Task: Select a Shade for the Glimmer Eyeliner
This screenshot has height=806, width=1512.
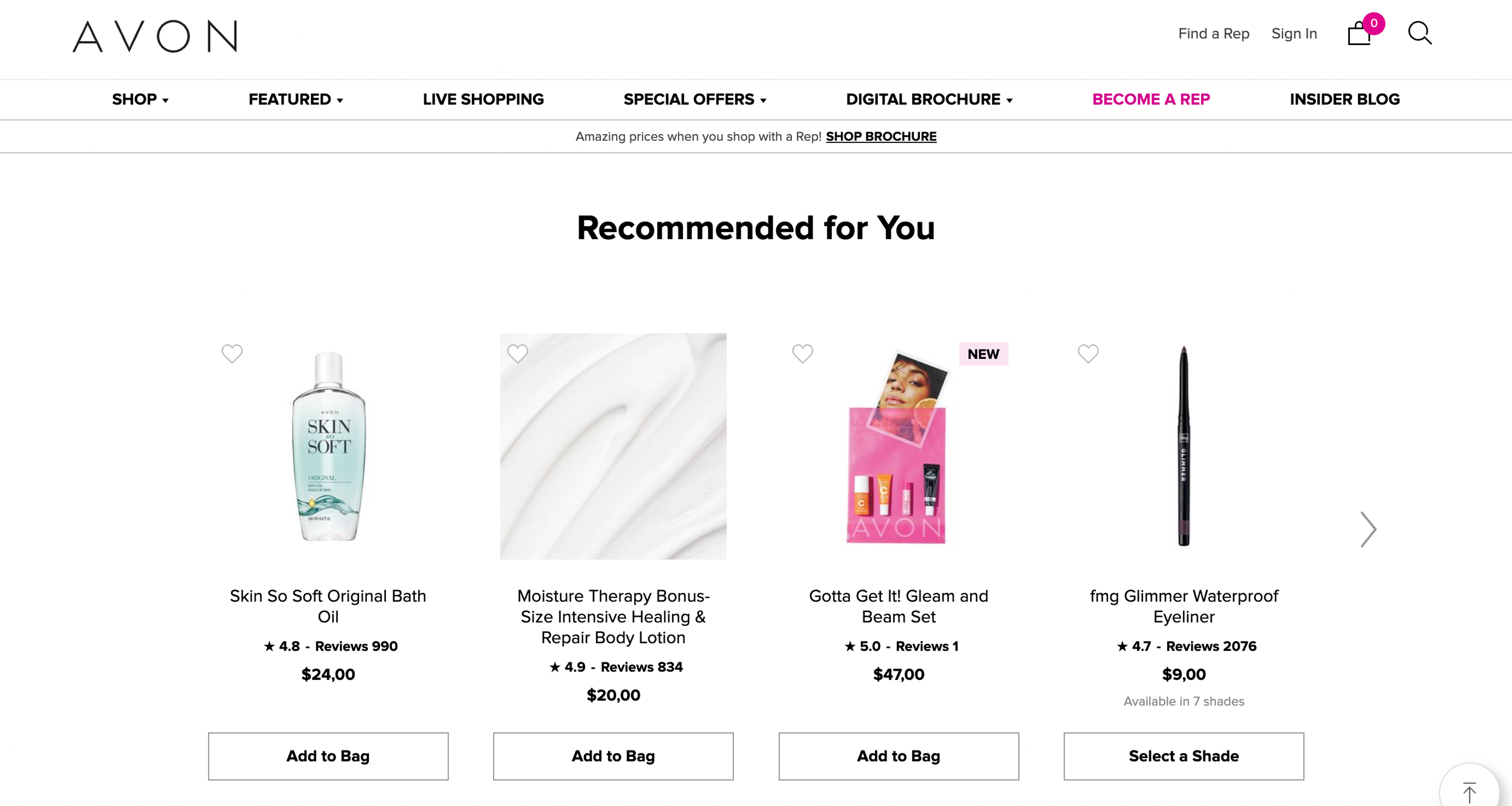Action: [x=1183, y=756]
